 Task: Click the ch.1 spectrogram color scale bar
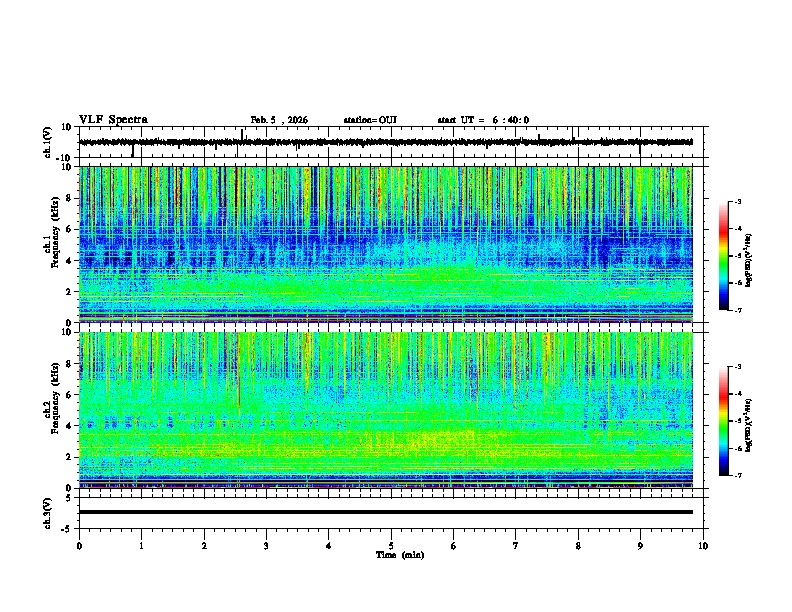723,256
